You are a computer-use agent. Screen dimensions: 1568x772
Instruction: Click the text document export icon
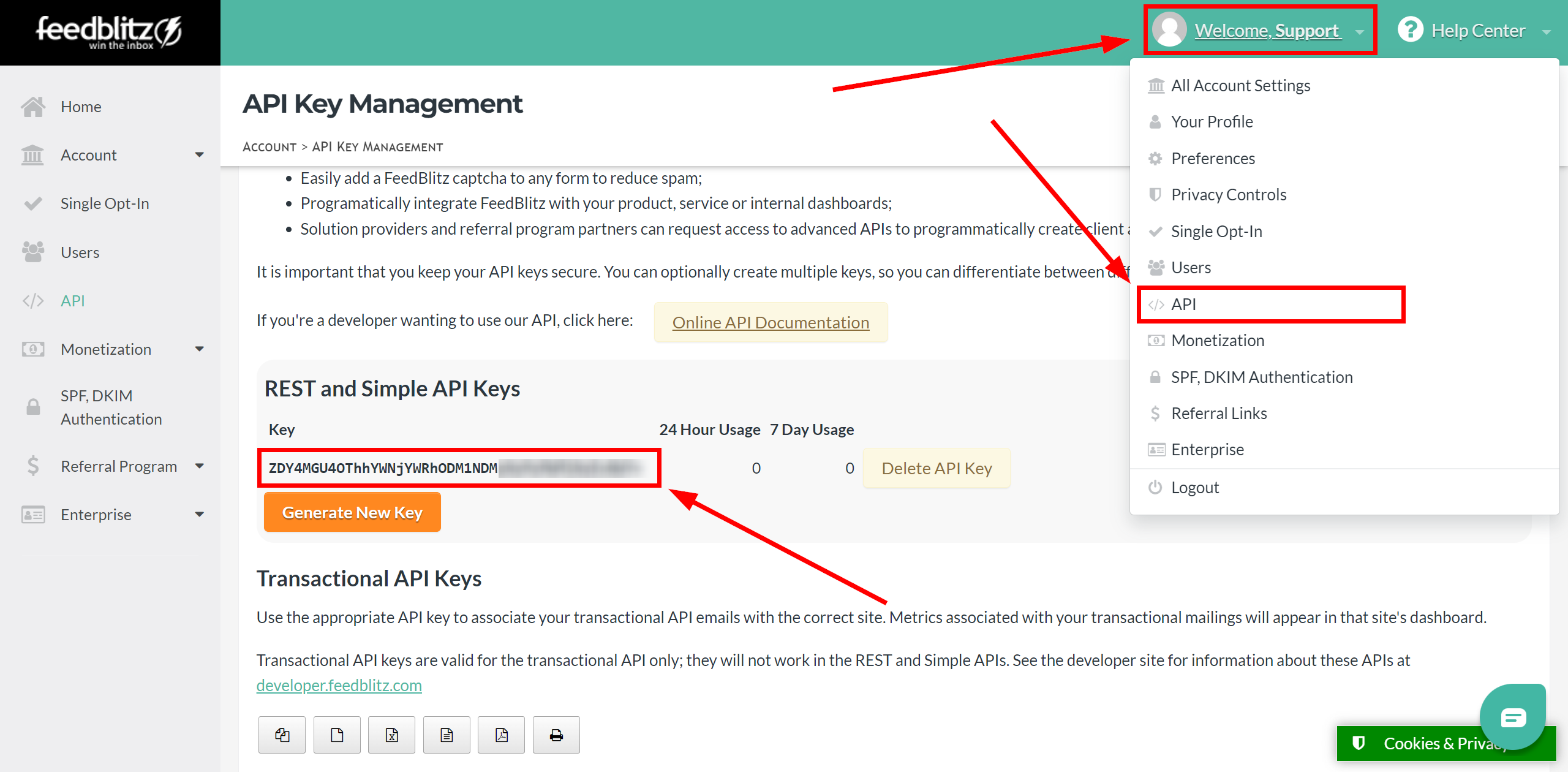click(447, 735)
